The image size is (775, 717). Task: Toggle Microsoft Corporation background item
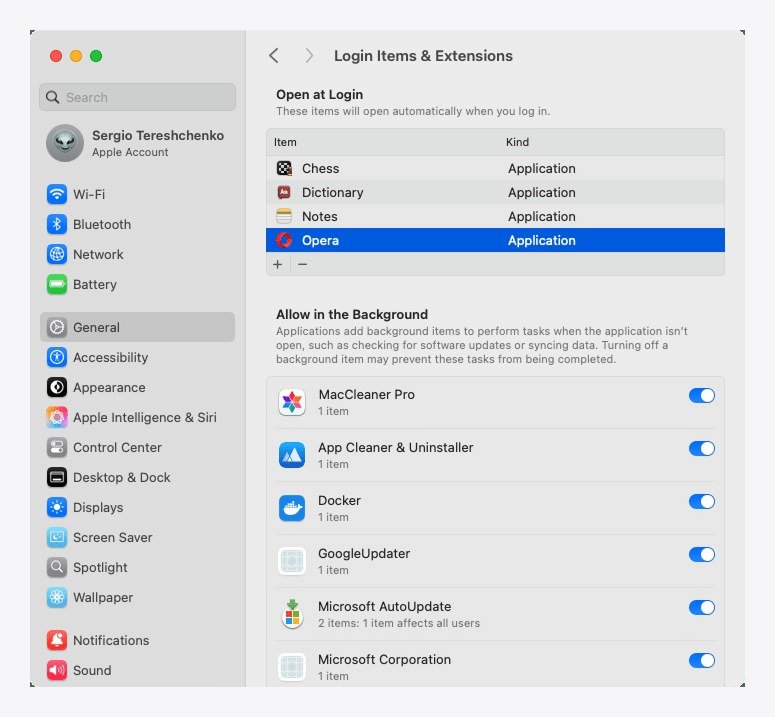click(x=702, y=660)
